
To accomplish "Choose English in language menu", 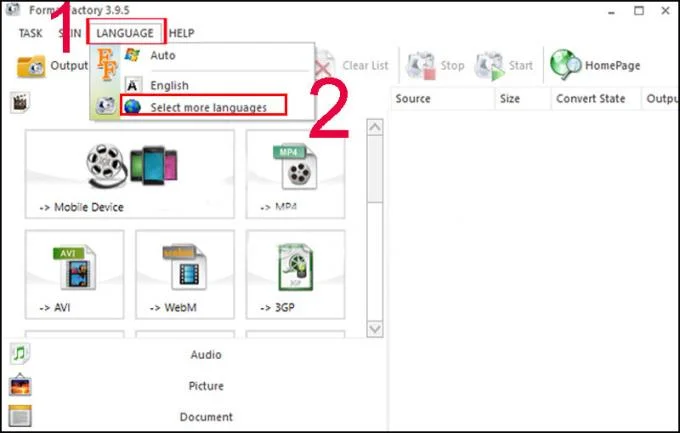I will (169, 85).
